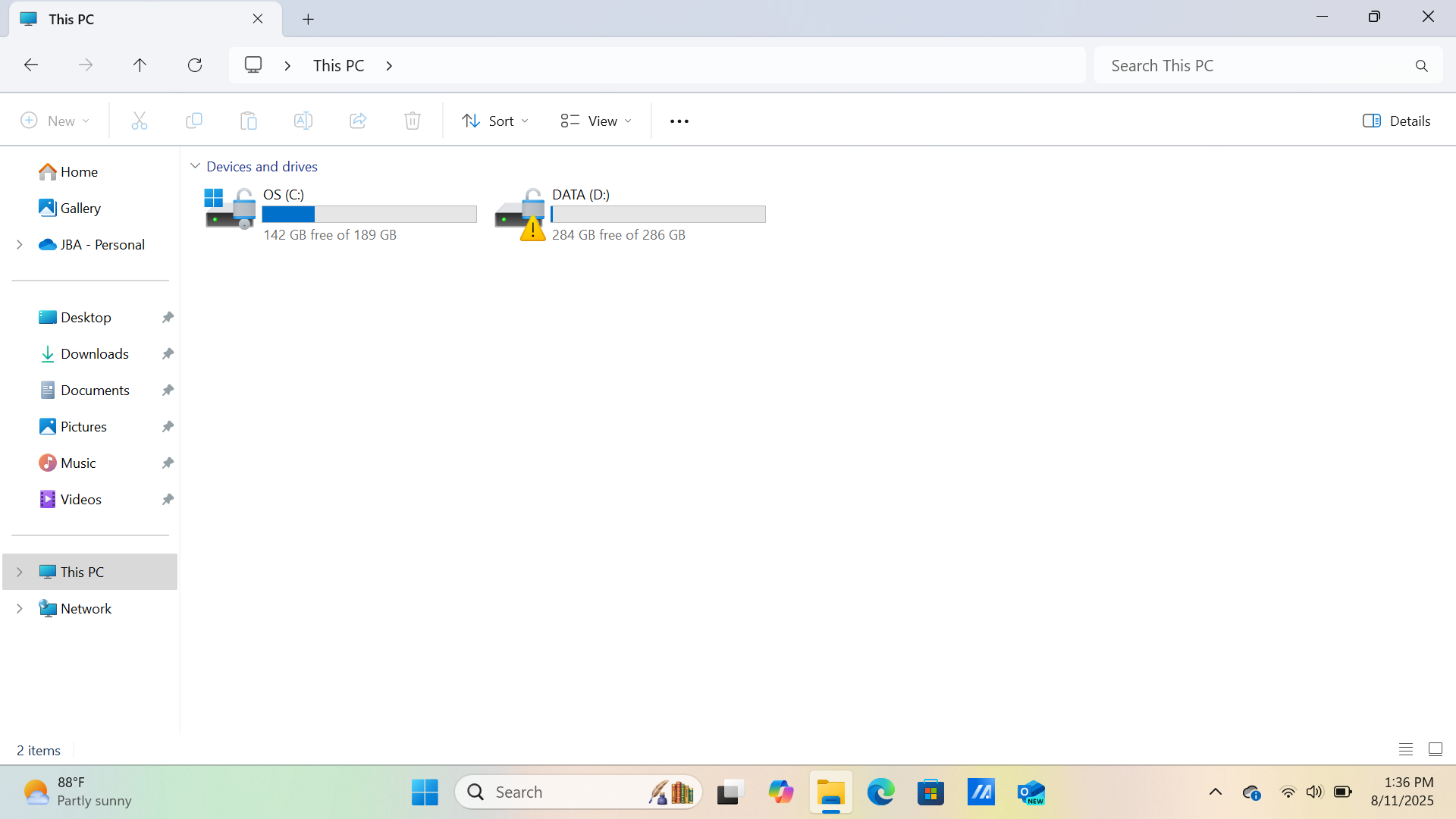Click the pin icon next to Documents
The height and width of the screenshot is (819, 1456).
click(x=168, y=391)
